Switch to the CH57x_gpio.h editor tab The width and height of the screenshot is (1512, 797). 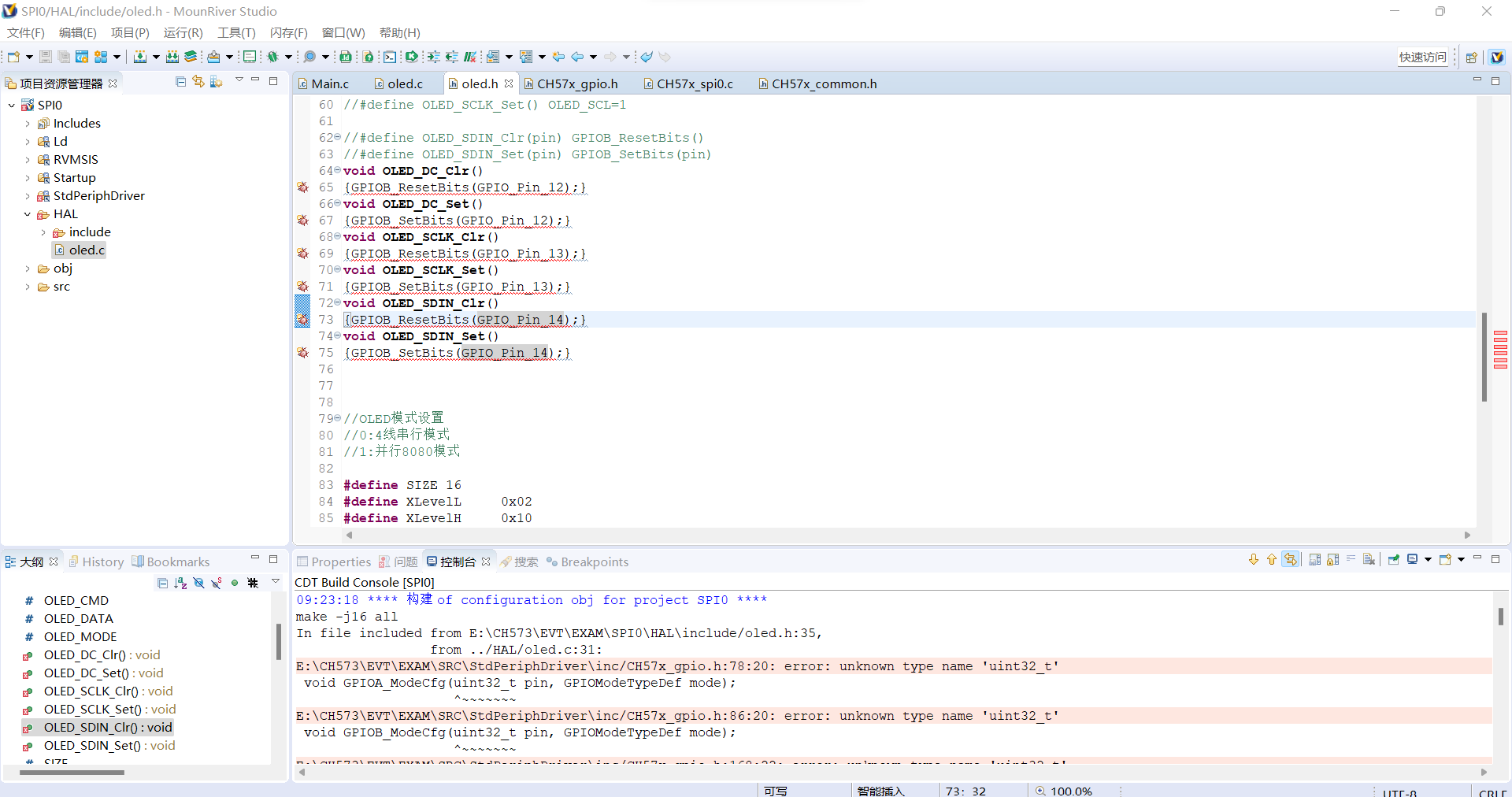coord(571,83)
